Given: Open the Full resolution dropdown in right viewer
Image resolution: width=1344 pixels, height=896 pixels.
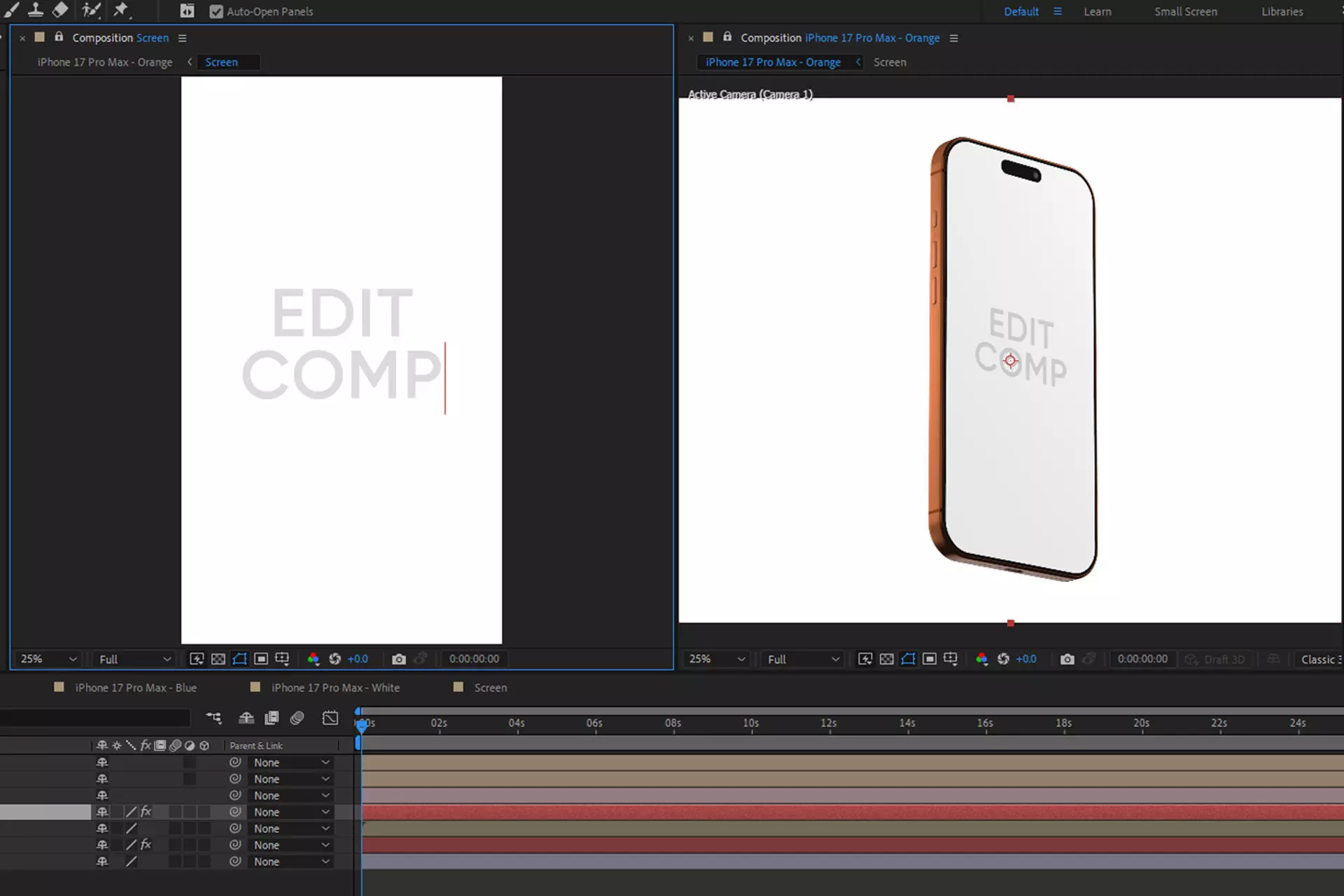Looking at the screenshot, I should [802, 659].
